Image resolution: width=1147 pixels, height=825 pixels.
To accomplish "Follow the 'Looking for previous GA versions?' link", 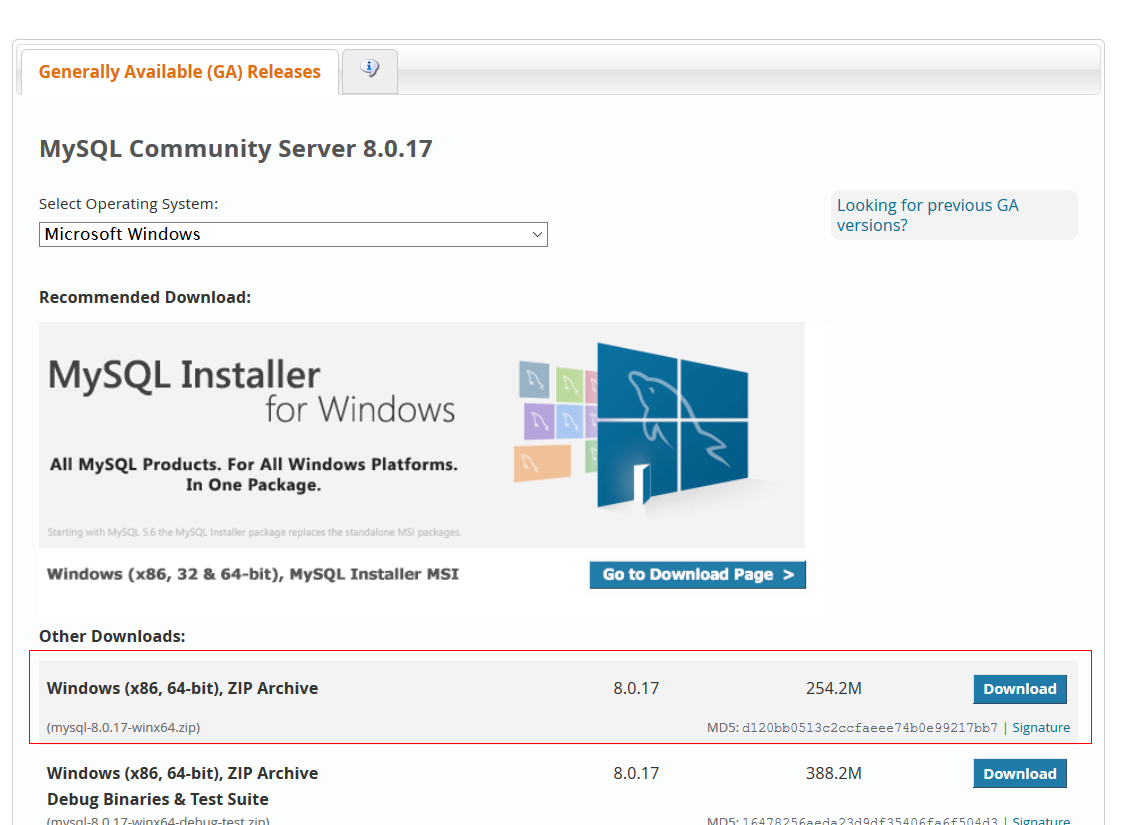I will coord(927,215).
